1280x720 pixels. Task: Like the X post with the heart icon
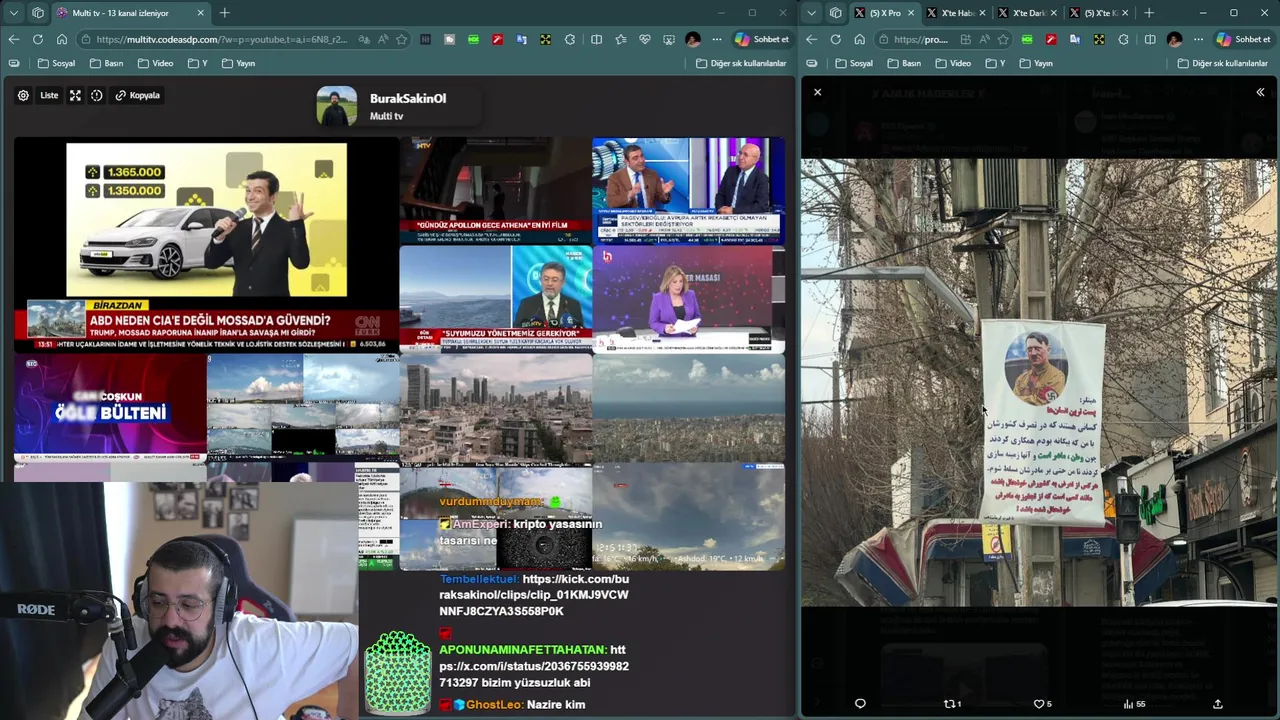click(1042, 704)
